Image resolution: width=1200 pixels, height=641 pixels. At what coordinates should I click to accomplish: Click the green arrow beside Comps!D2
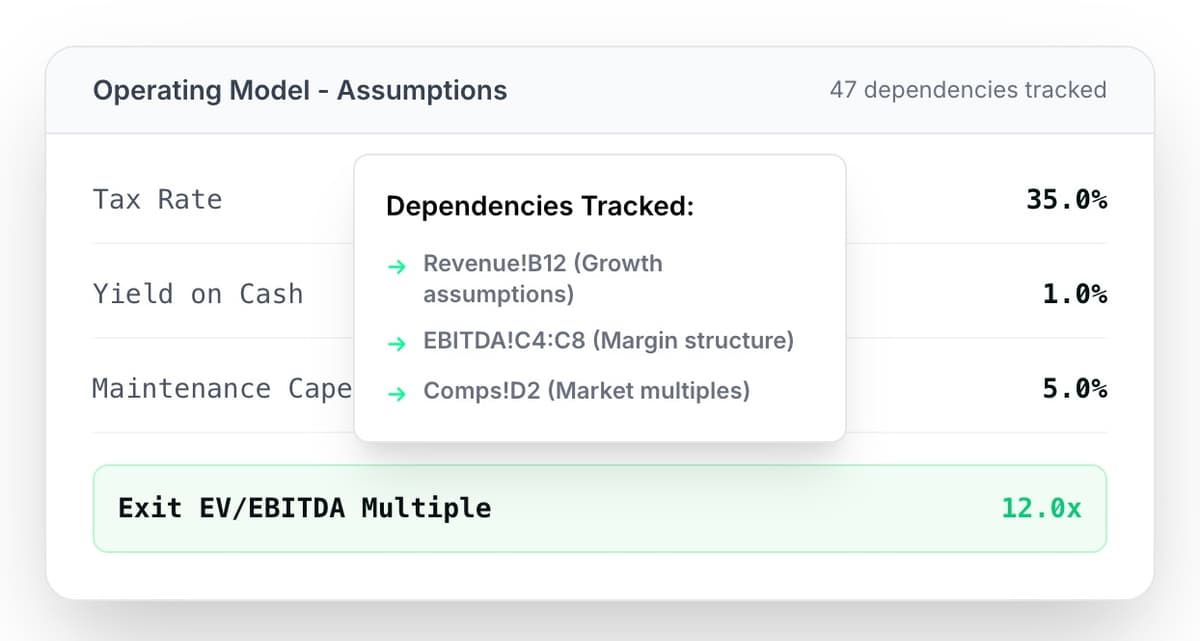pyautogui.click(x=397, y=393)
